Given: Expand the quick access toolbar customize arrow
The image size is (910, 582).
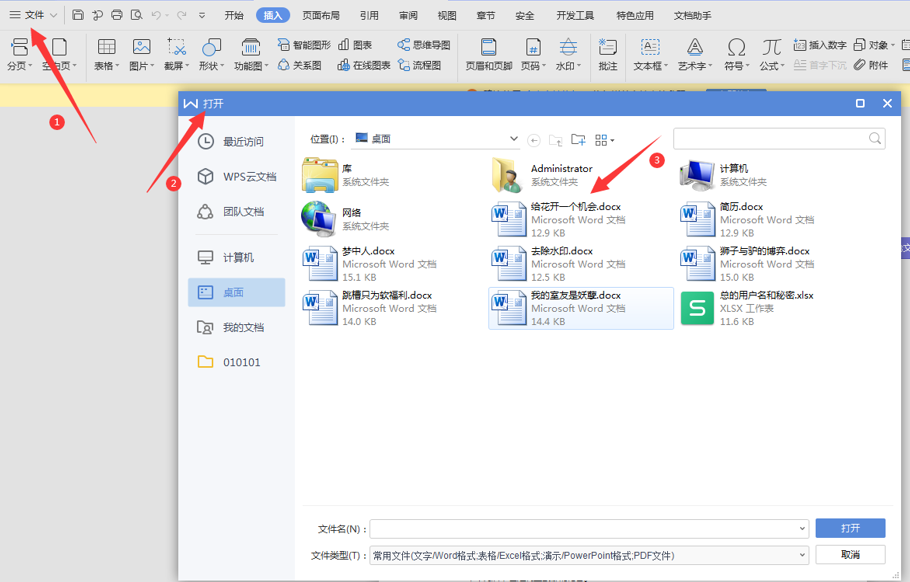Looking at the screenshot, I should [x=201, y=16].
